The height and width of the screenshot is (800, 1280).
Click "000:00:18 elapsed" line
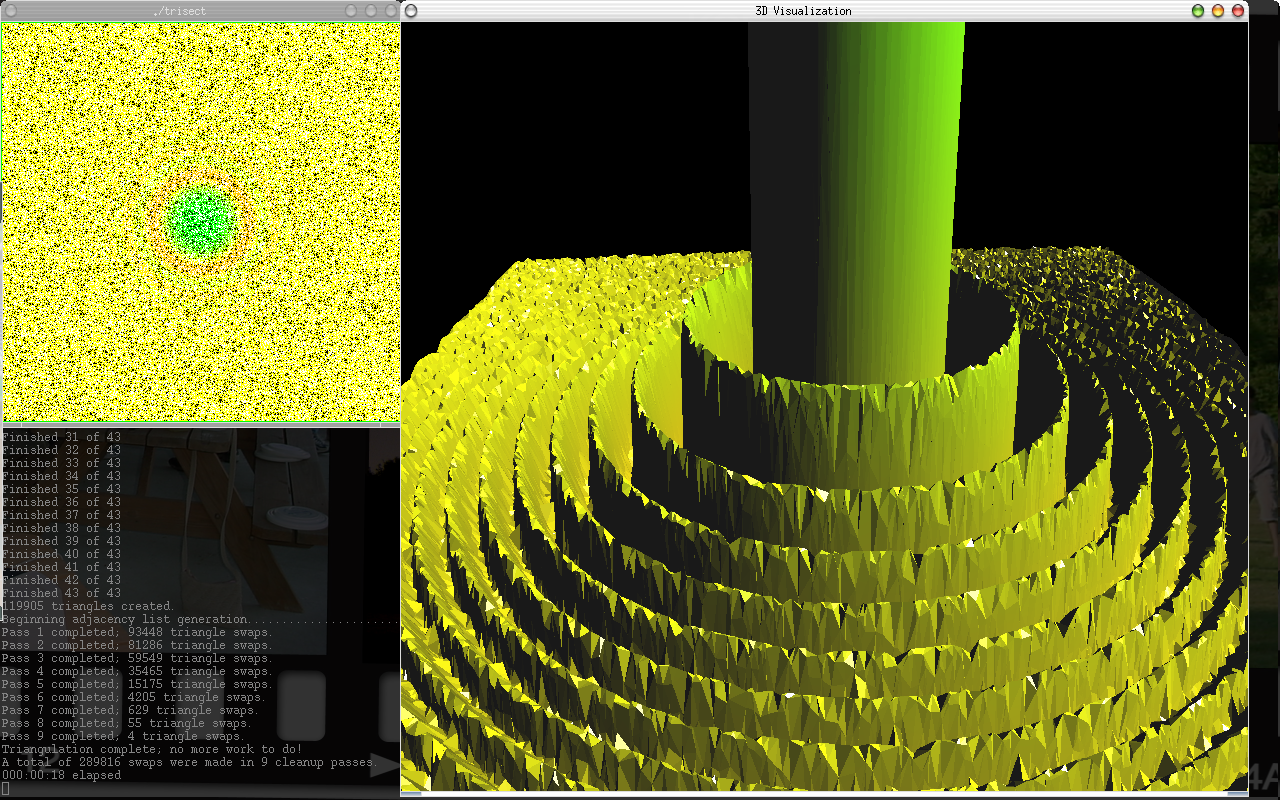coord(61,775)
